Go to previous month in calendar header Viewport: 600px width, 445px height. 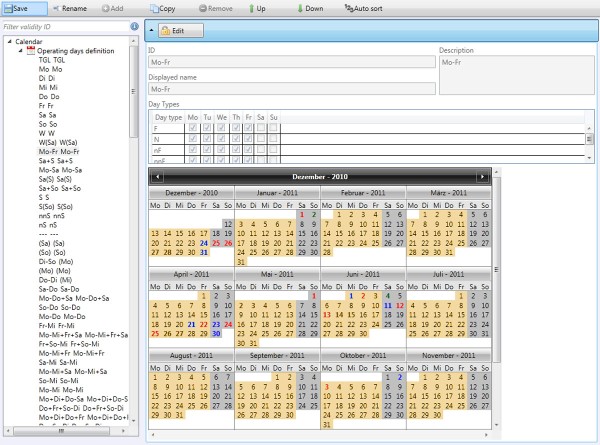pos(156,176)
